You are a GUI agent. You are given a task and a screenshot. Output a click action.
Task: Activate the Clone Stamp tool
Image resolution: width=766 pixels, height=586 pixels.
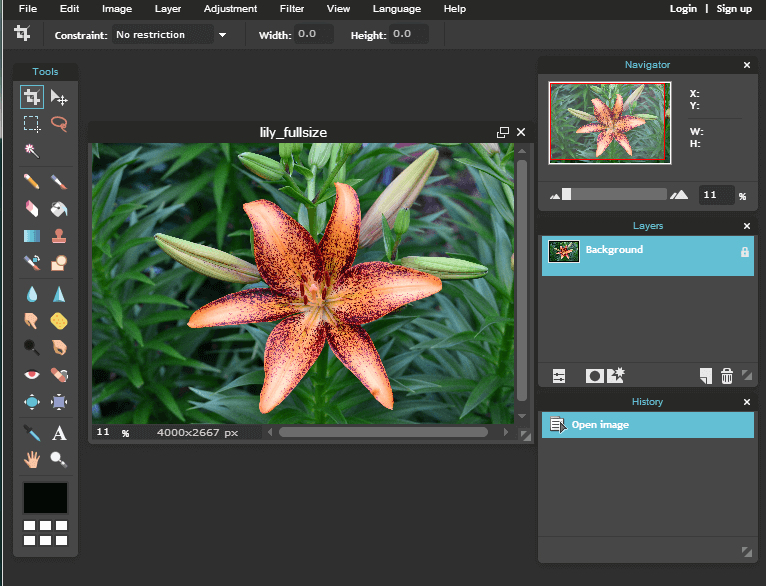click(x=59, y=236)
